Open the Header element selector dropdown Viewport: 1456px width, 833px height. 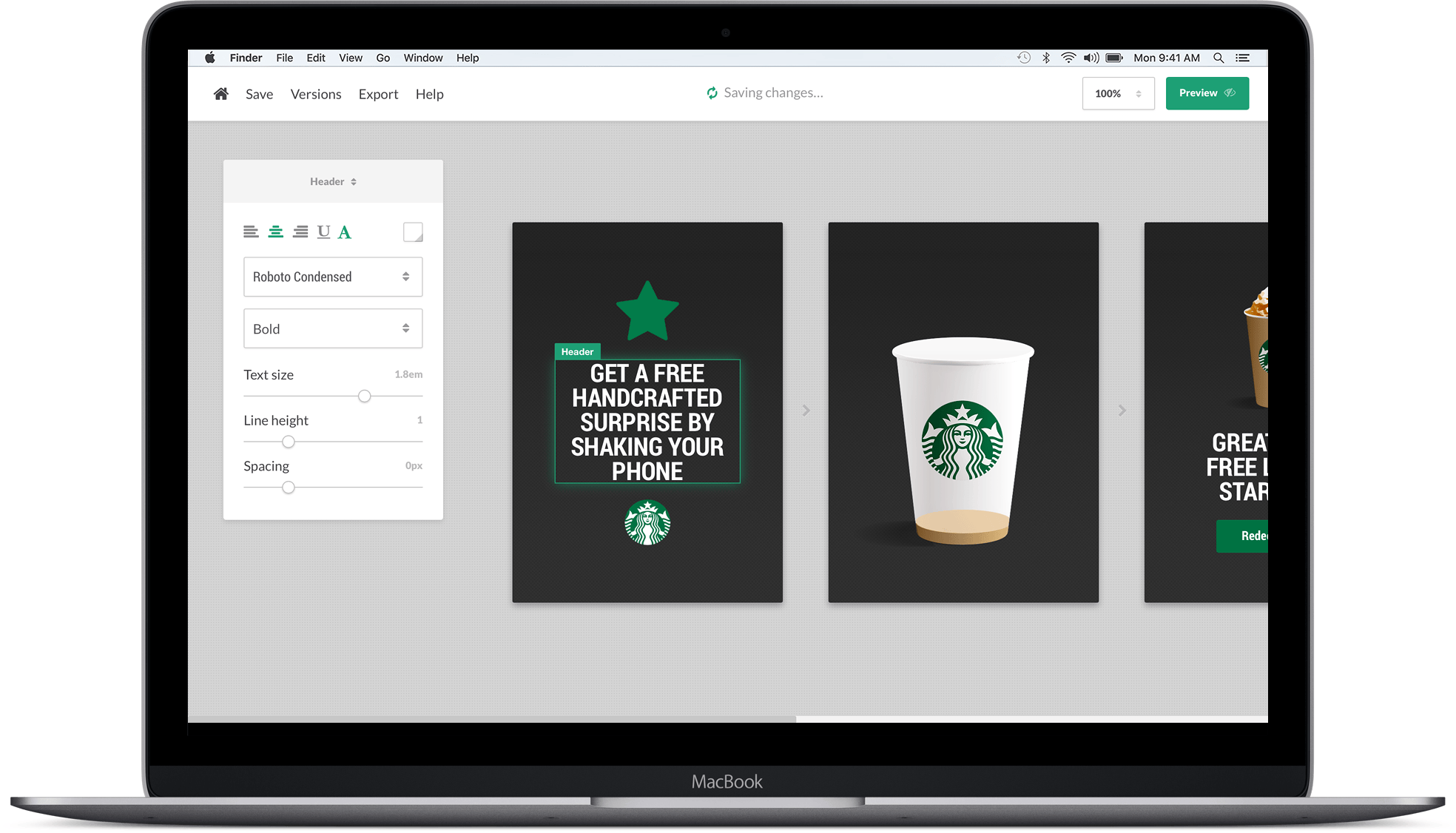(x=333, y=181)
